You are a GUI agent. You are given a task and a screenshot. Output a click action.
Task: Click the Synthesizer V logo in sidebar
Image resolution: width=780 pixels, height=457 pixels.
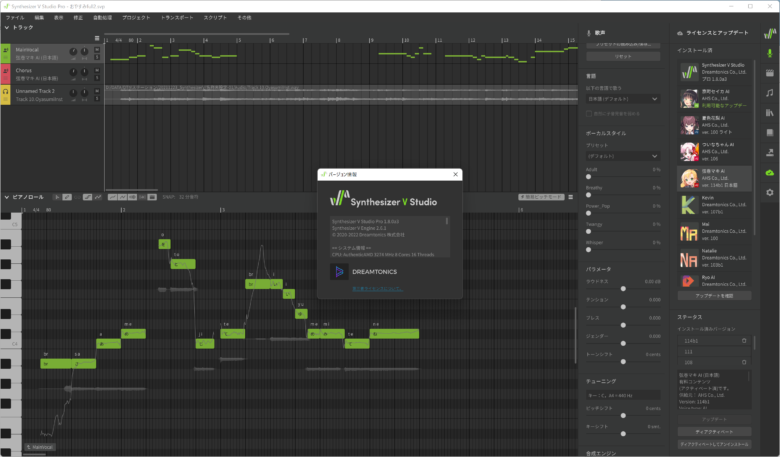(x=770, y=33)
